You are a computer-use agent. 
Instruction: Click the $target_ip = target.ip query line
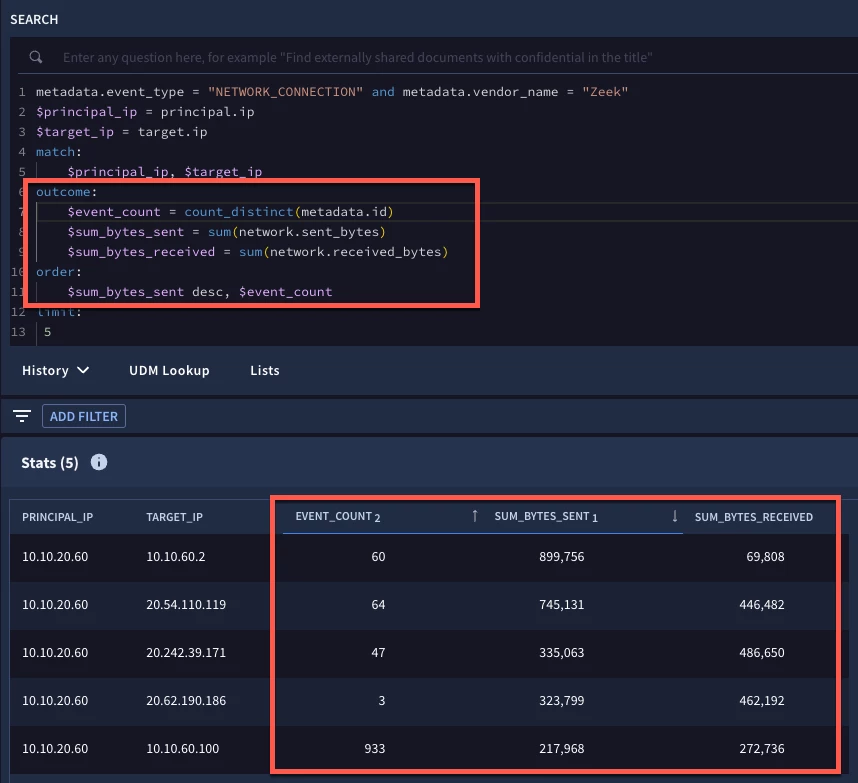pos(121,132)
